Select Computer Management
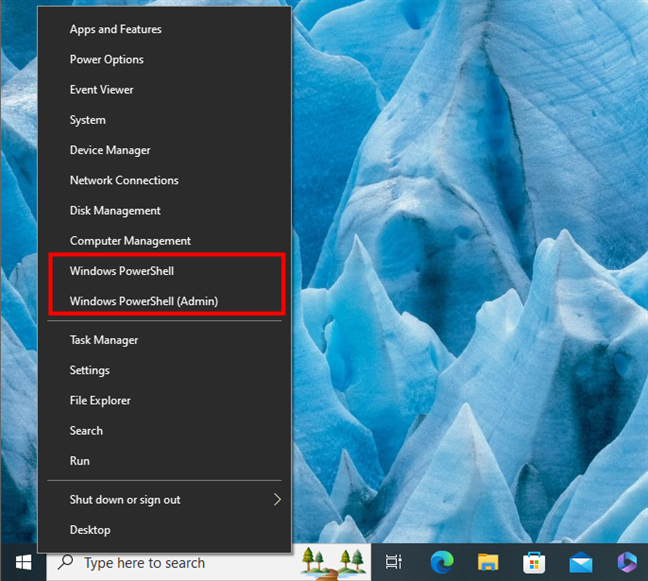648x581 pixels. click(164, 240)
